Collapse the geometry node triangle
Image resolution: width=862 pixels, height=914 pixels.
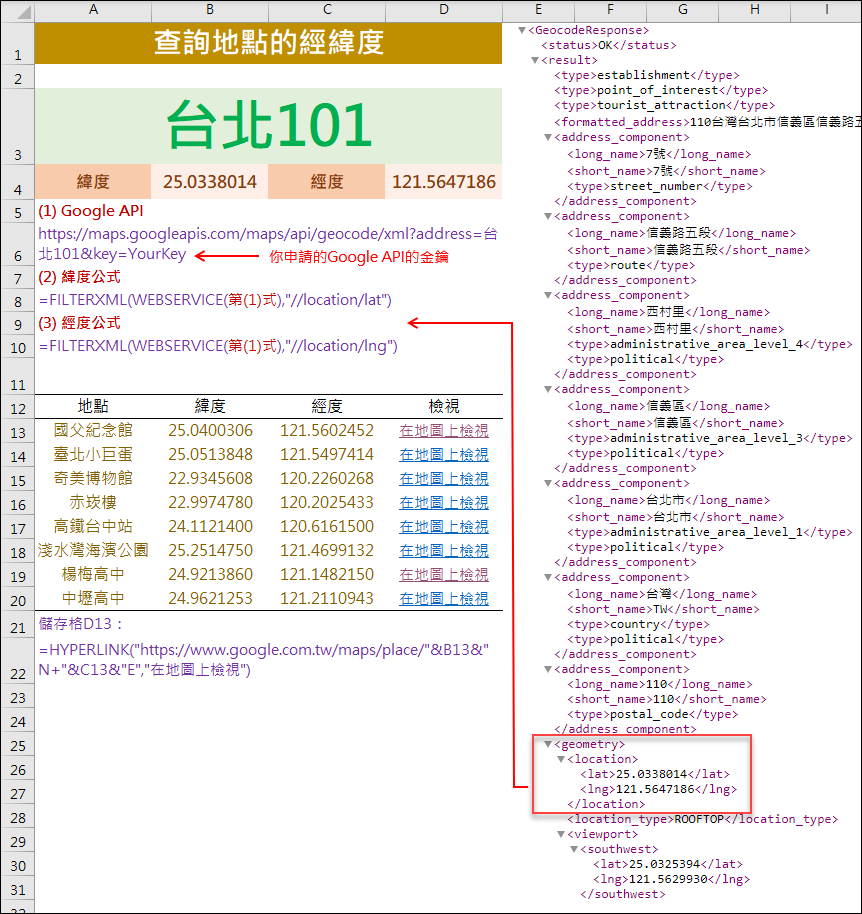(548, 744)
